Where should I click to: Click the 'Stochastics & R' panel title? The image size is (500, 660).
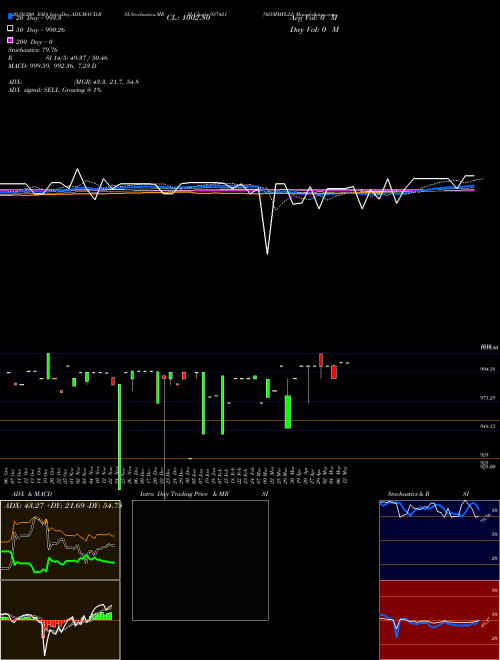pyautogui.click(x=408, y=494)
